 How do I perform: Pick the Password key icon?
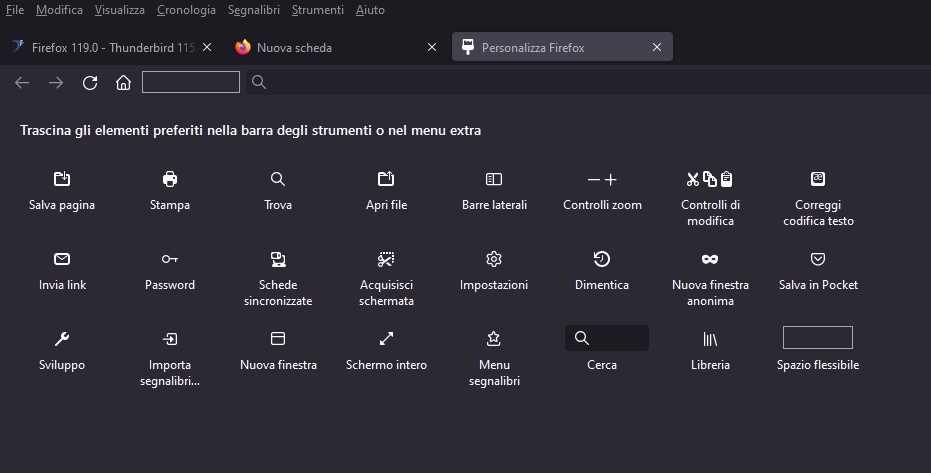[170, 259]
